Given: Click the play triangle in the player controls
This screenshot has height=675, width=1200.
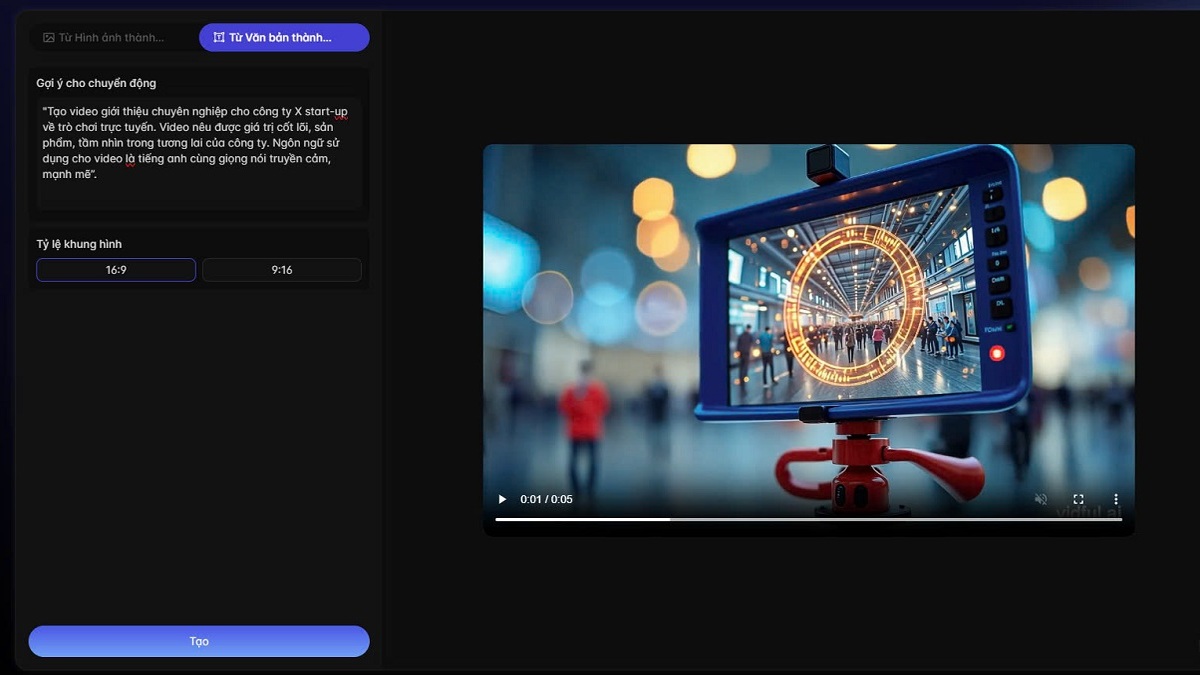Looking at the screenshot, I should click(x=500, y=498).
